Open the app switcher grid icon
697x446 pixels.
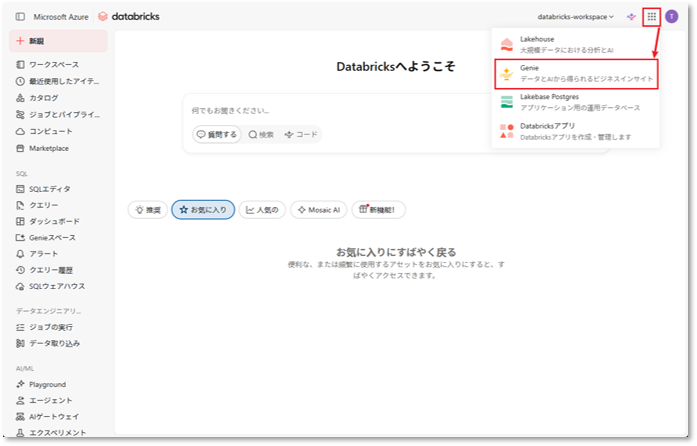coord(652,17)
